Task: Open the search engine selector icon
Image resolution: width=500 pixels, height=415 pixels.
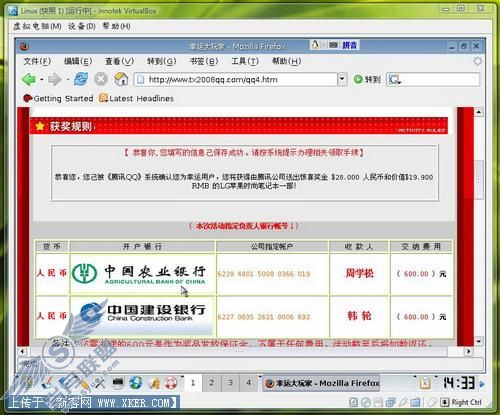Action: coord(394,80)
